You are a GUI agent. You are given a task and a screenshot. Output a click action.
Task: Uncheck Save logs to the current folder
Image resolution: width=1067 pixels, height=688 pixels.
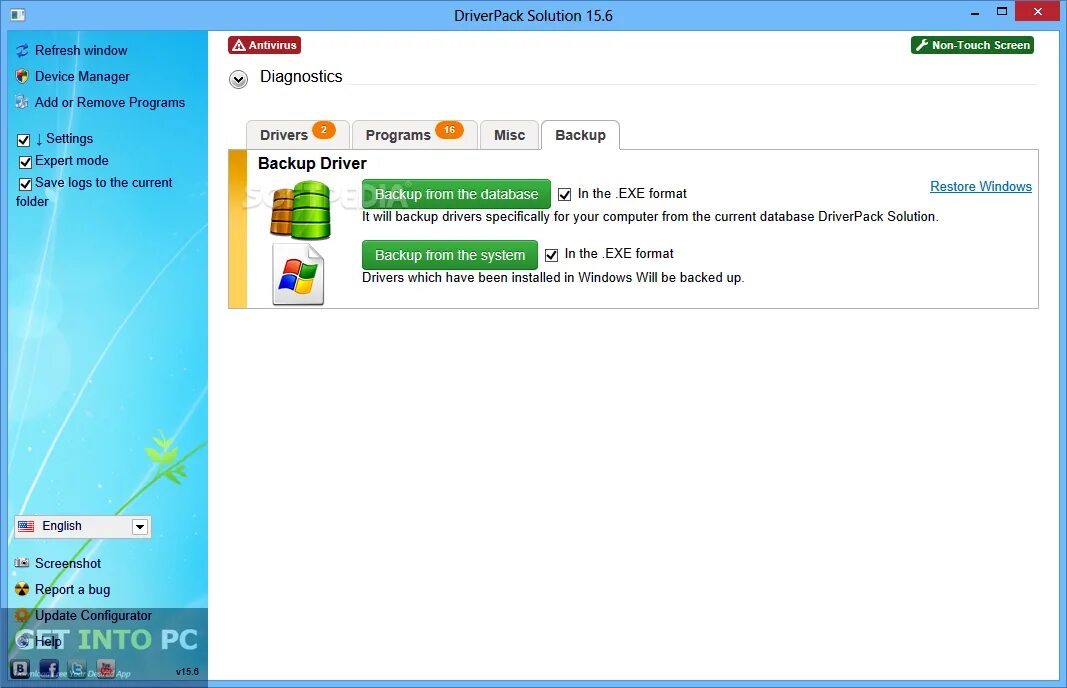(25, 182)
